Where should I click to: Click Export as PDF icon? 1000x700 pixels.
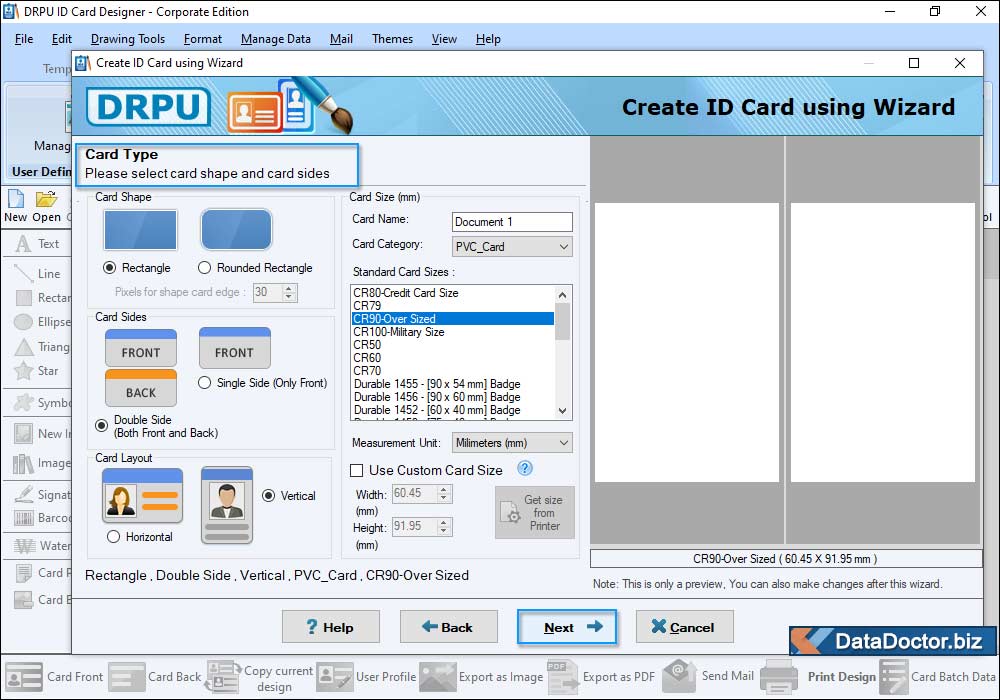click(x=562, y=677)
